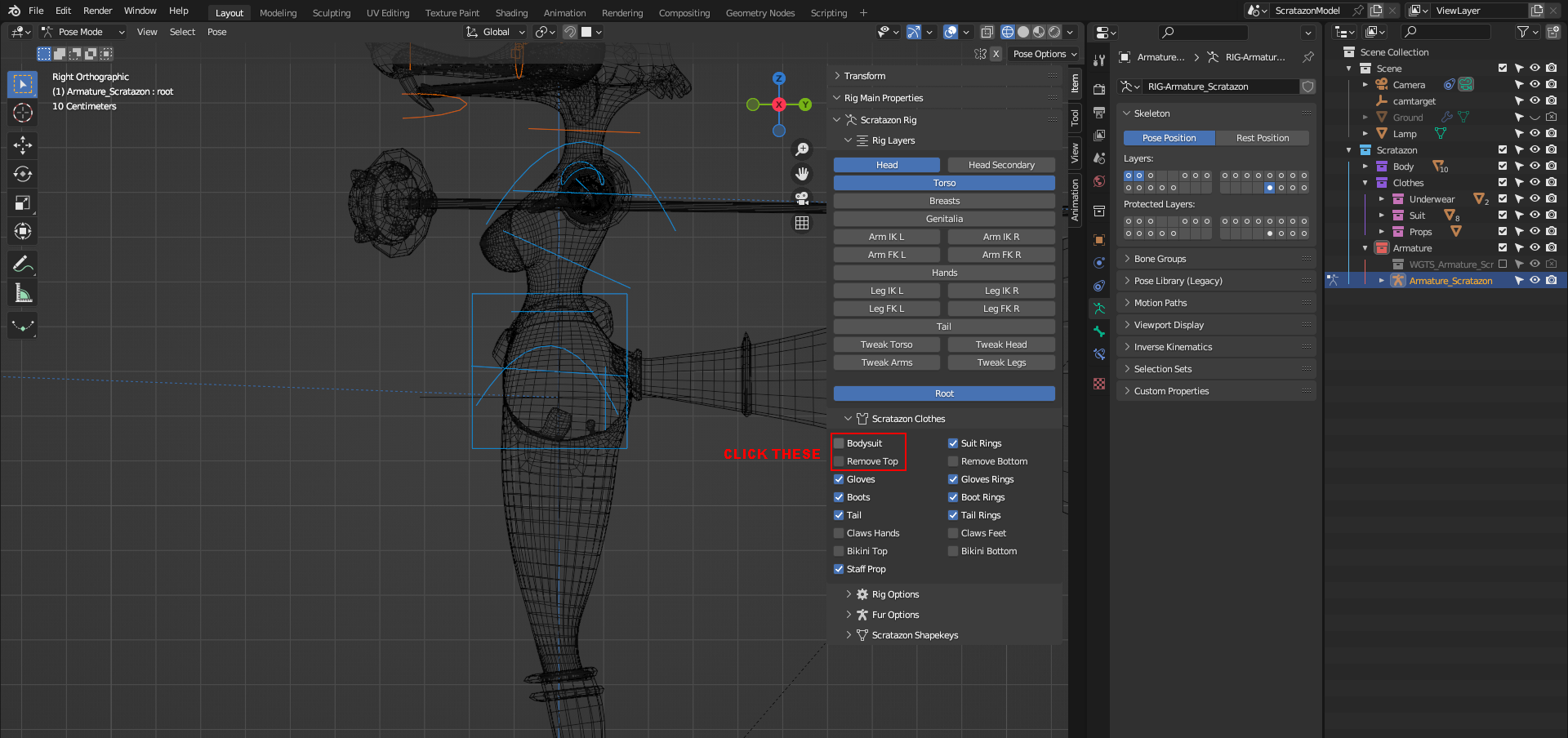
Task: Toggle the Tweak Head rig layer
Action: tap(1001, 345)
